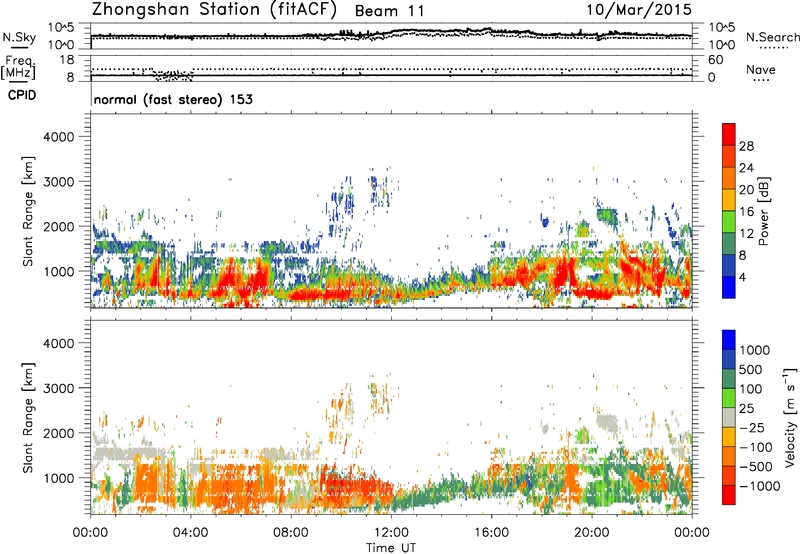Click the 04:00 time axis tick label
Image resolution: width=800 pixels, height=554 pixels.
[190, 533]
